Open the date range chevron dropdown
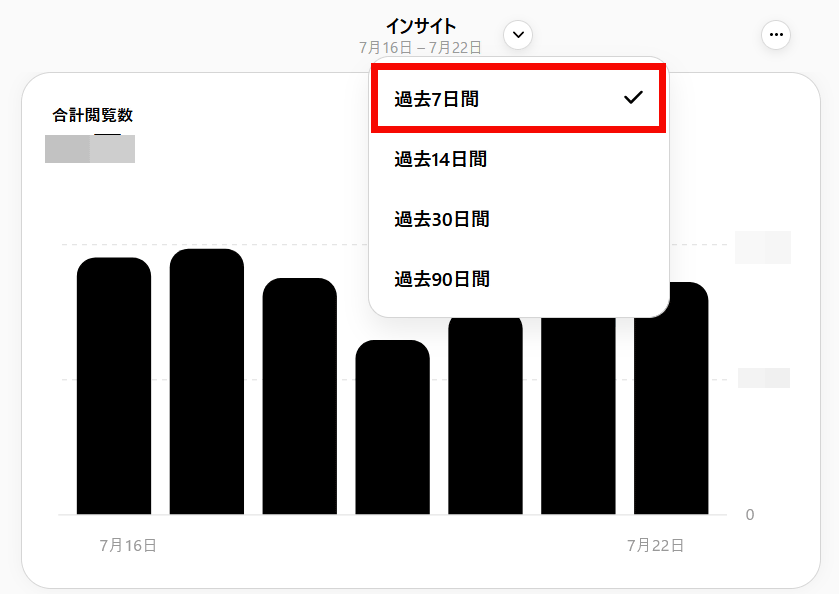Viewport: 839px width, 594px height. 518,35
